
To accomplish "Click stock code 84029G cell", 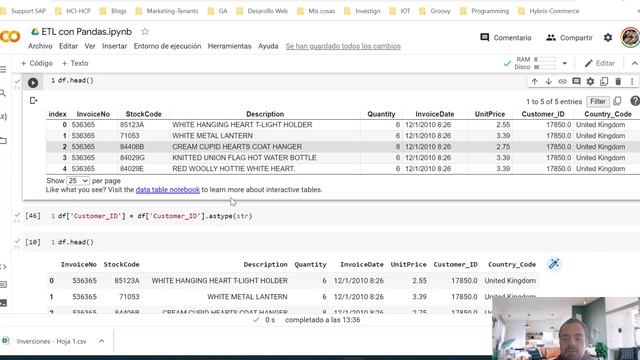I will (x=132, y=158).
